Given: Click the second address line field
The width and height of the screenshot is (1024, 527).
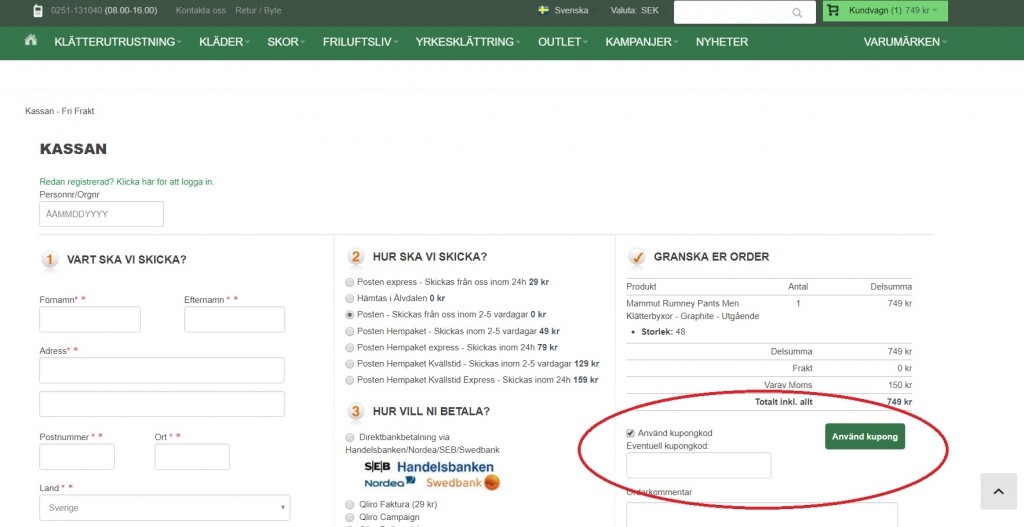Looking at the screenshot, I should coord(162,404).
